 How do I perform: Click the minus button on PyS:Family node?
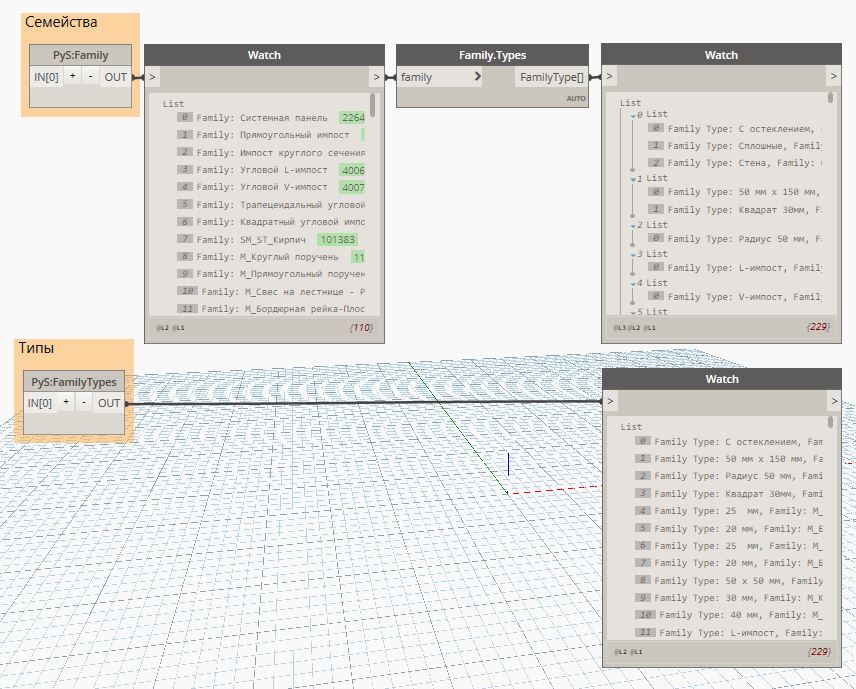tap(91, 76)
